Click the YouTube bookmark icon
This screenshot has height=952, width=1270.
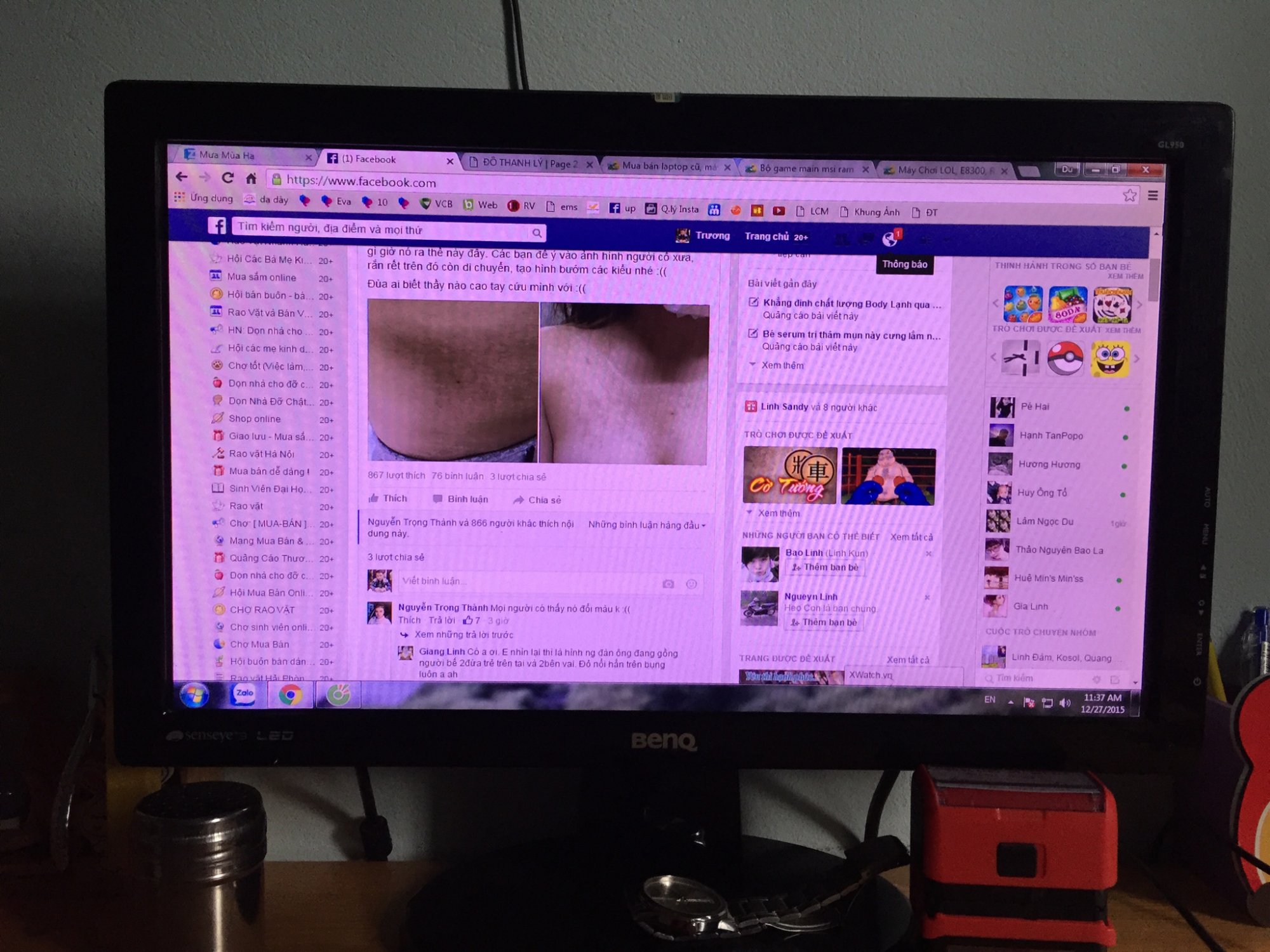tap(779, 211)
